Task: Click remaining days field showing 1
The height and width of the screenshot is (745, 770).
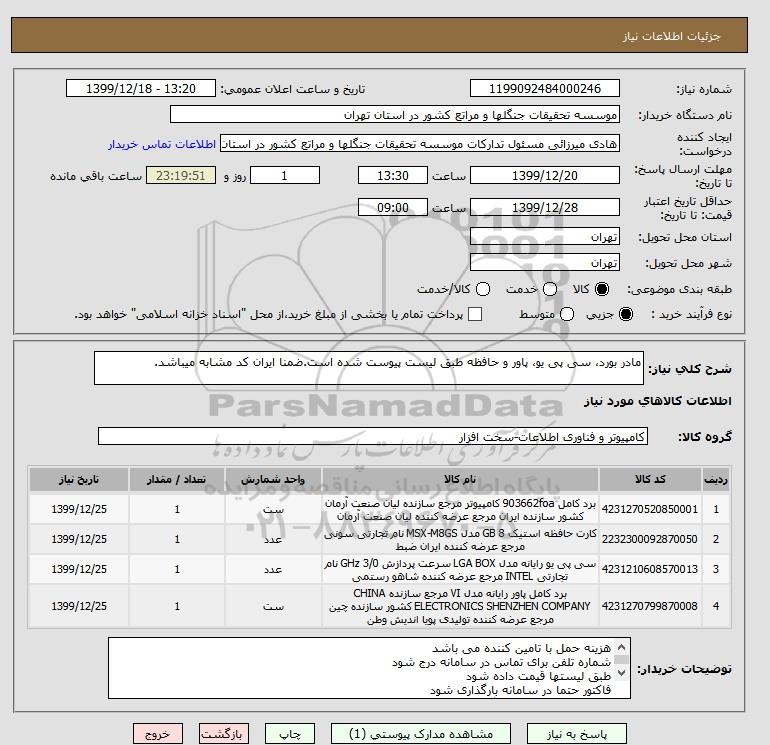Action: [285, 175]
